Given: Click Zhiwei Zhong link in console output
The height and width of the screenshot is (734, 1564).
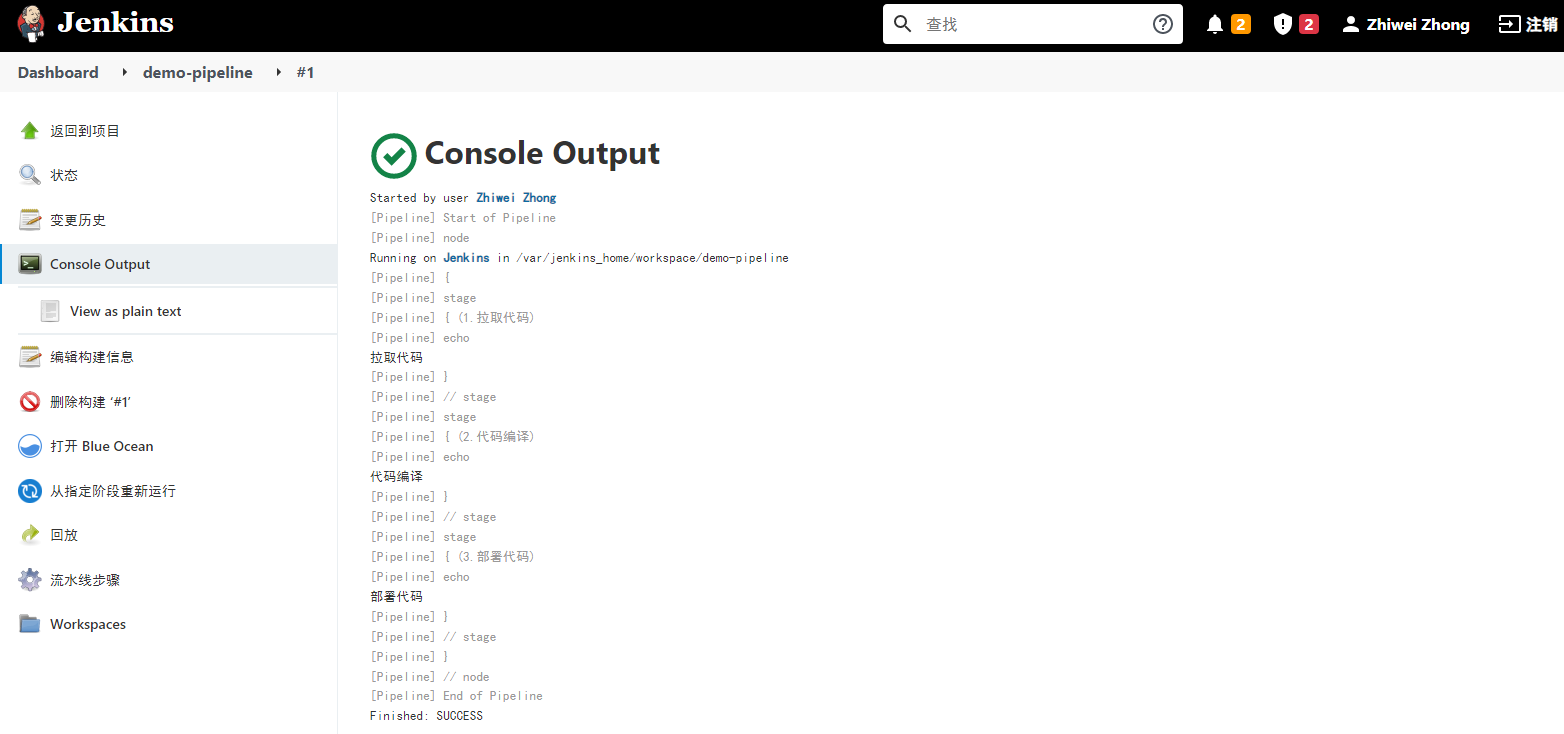Looking at the screenshot, I should [516, 198].
